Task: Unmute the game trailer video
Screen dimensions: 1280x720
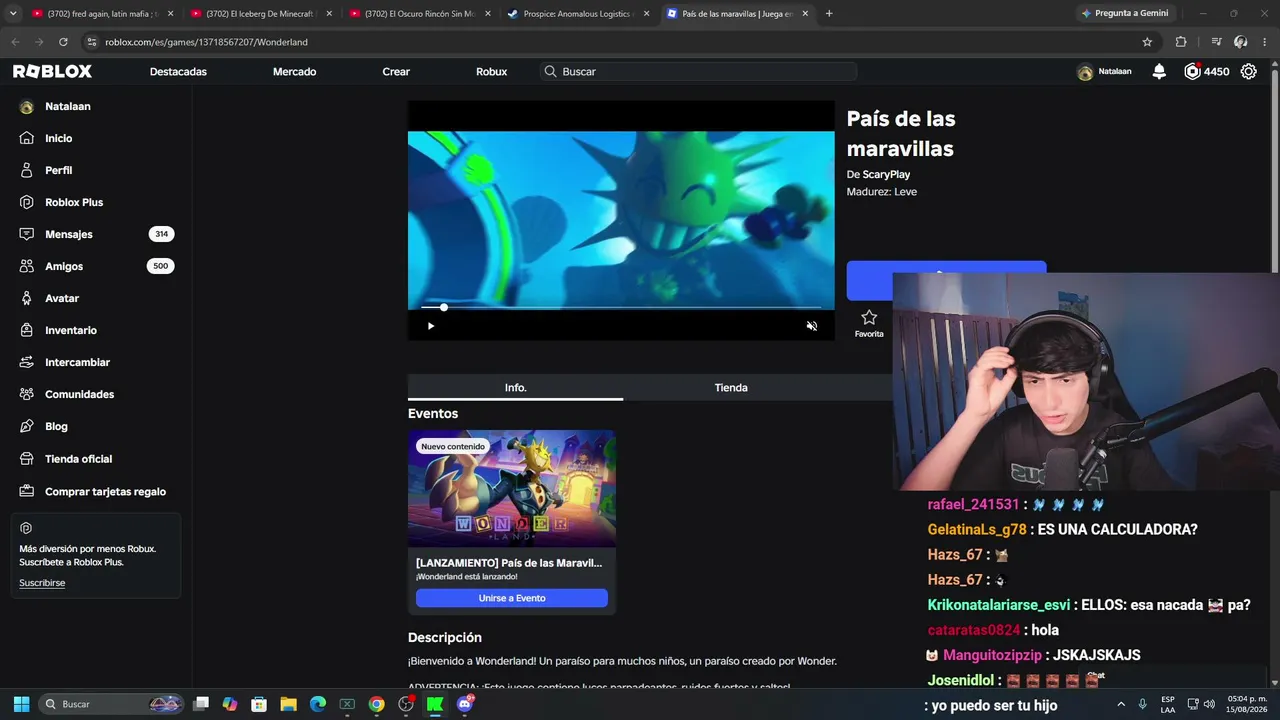Action: click(812, 326)
